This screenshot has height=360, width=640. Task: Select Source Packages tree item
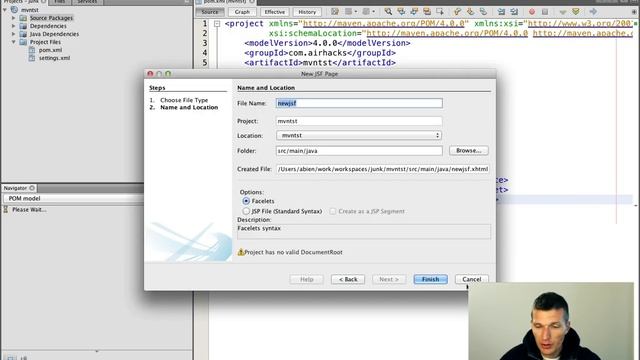[51, 18]
